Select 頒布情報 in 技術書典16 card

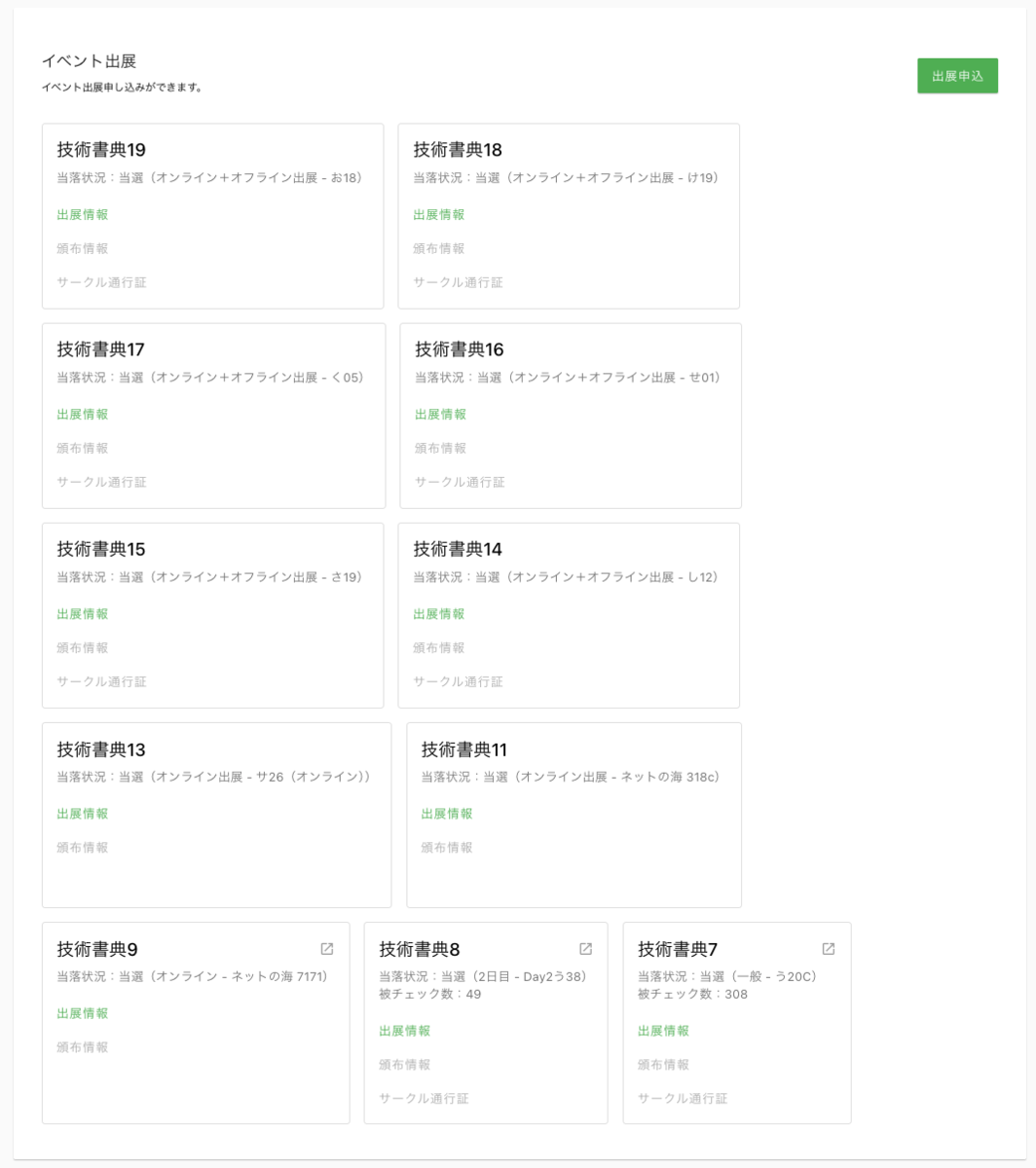441,448
